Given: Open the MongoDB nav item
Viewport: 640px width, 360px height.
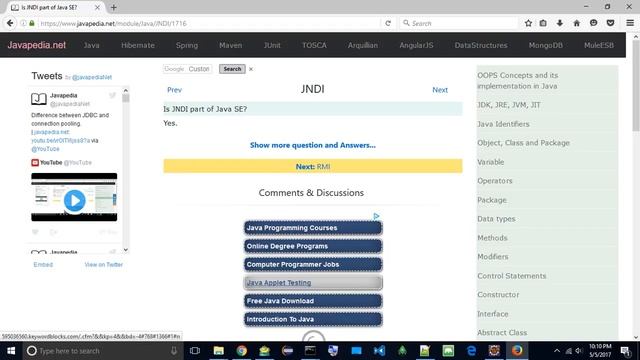Looking at the screenshot, I should pos(546,45).
